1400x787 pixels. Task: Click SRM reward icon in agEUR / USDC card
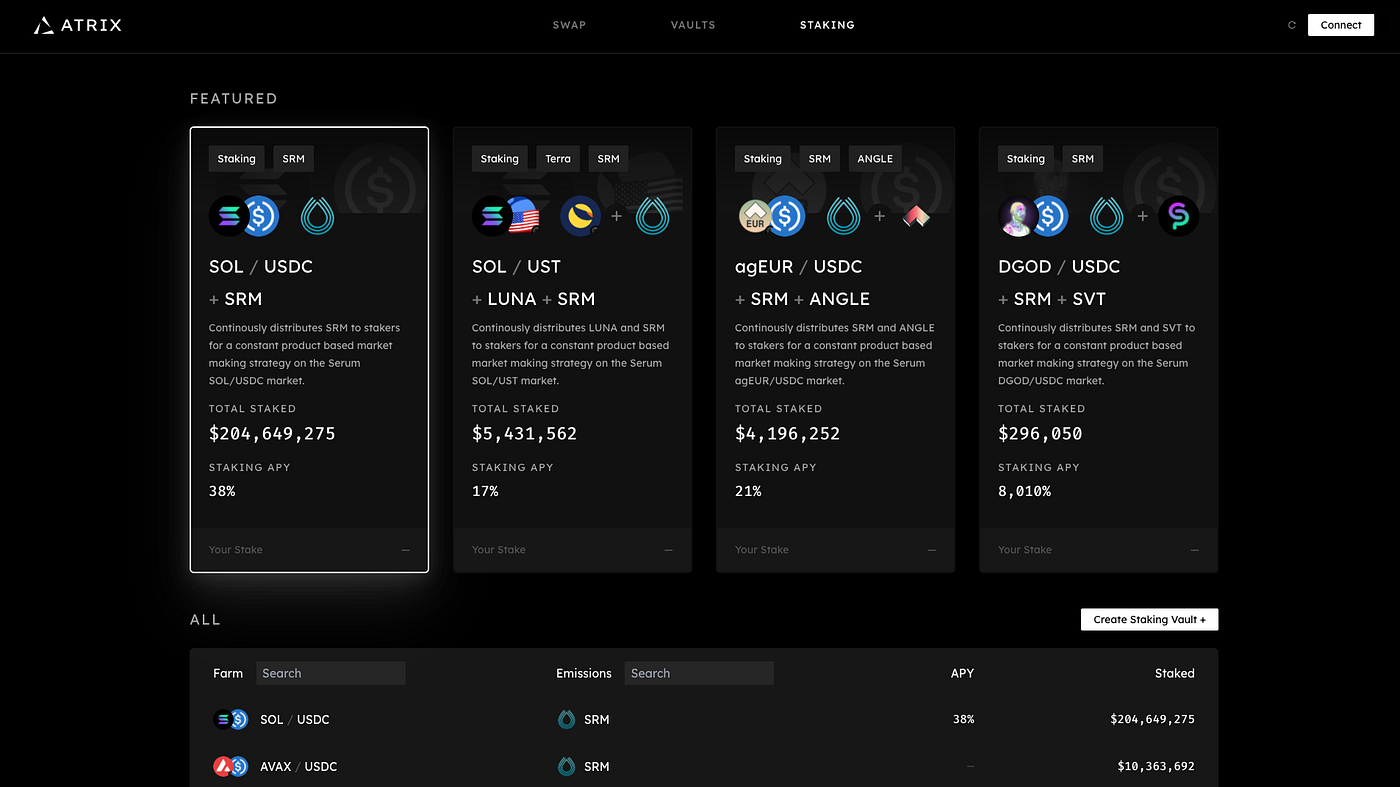844,216
